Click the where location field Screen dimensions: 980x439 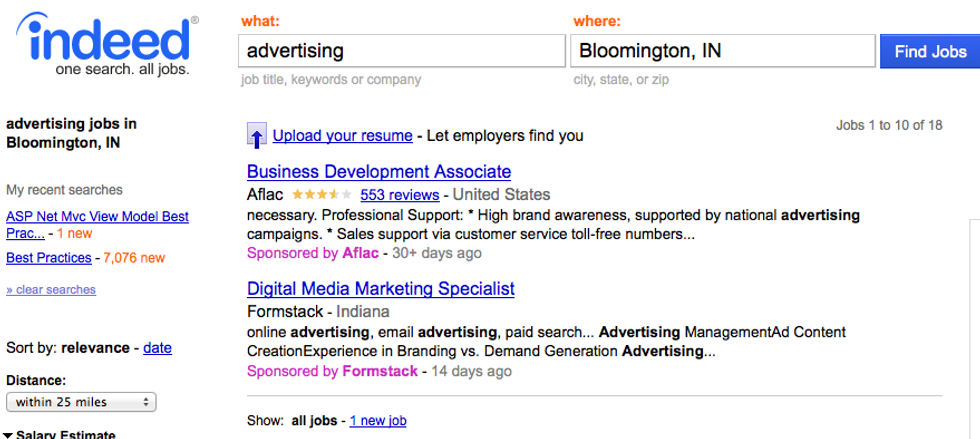tap(719, 51)
